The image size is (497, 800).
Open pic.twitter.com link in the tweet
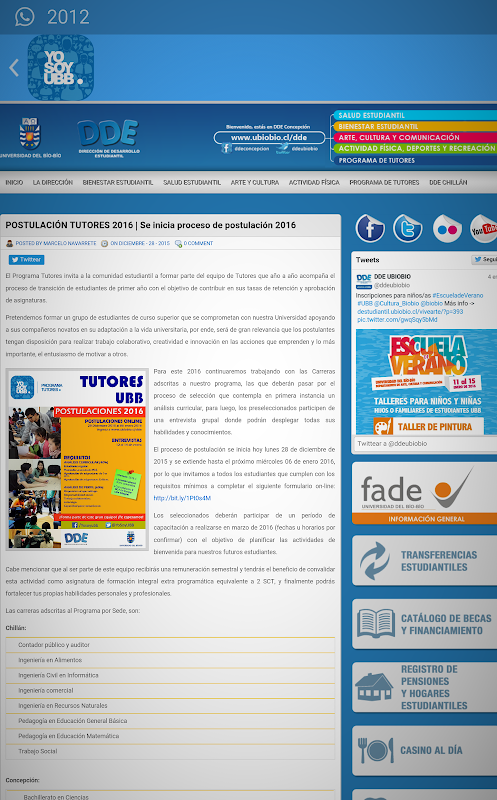397,319
